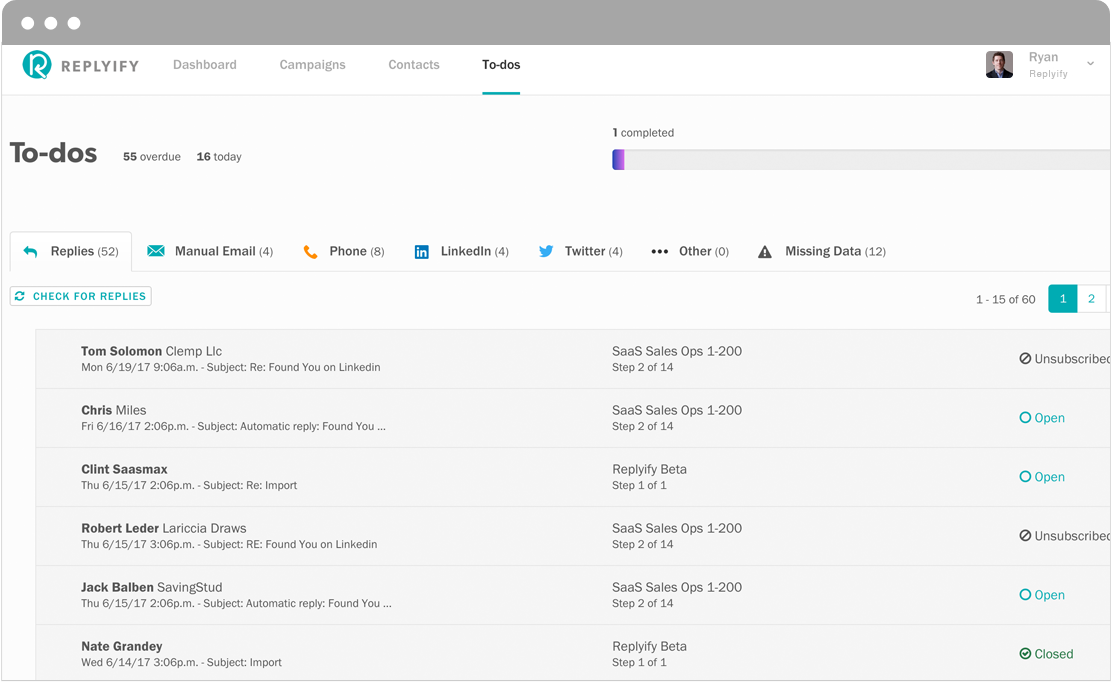1112x682 pixels.
Task: Toggle Clint Saasmax Open status
Action: (x=1042, y=477)
